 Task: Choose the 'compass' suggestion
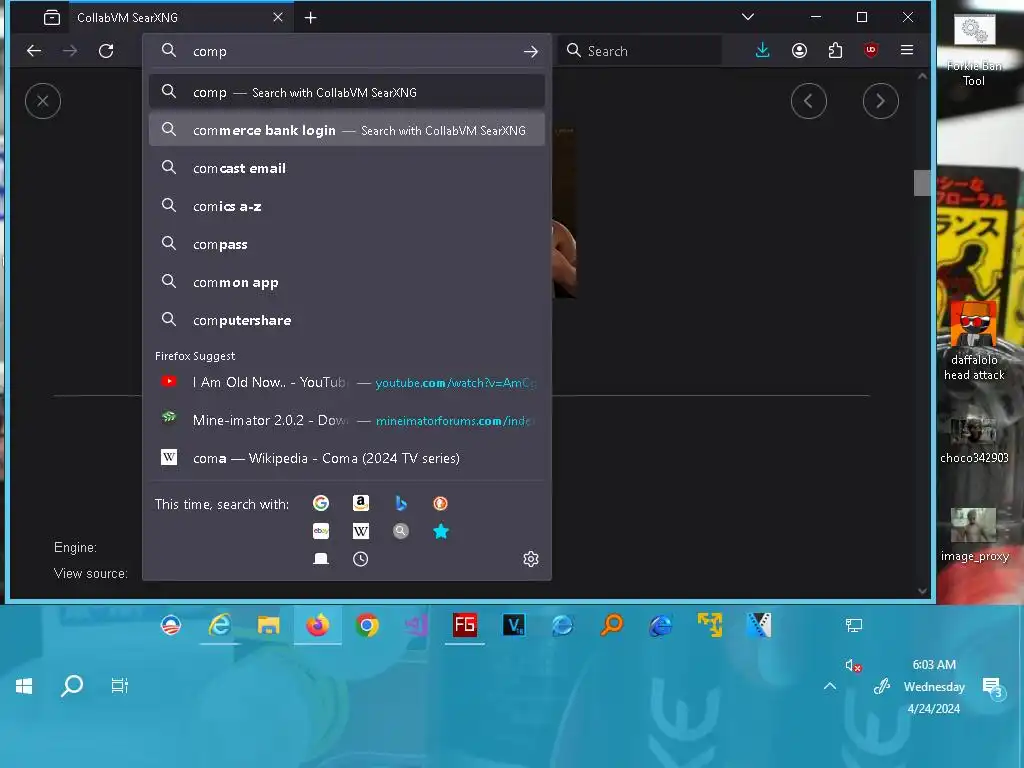tap(347, 244)
